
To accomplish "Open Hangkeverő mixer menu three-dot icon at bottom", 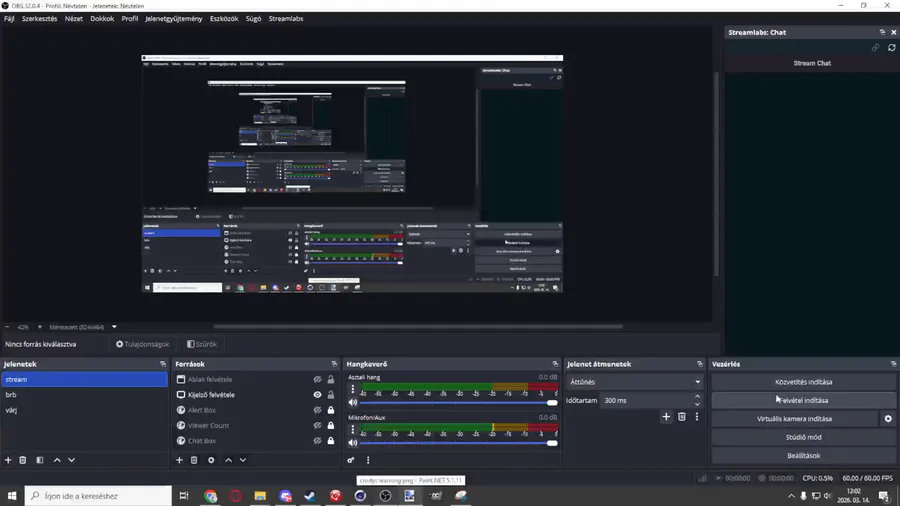I will [x=368, y=460].
